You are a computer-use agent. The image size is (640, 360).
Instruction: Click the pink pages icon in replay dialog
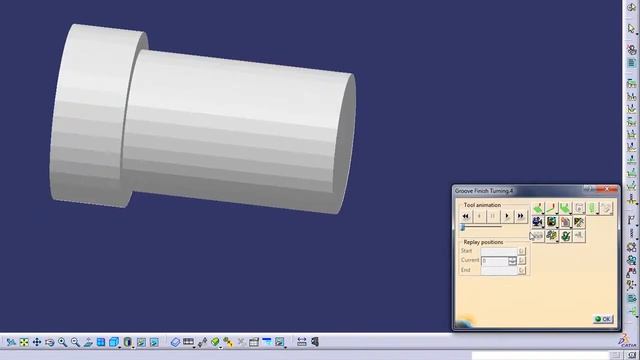click(565, 222)
